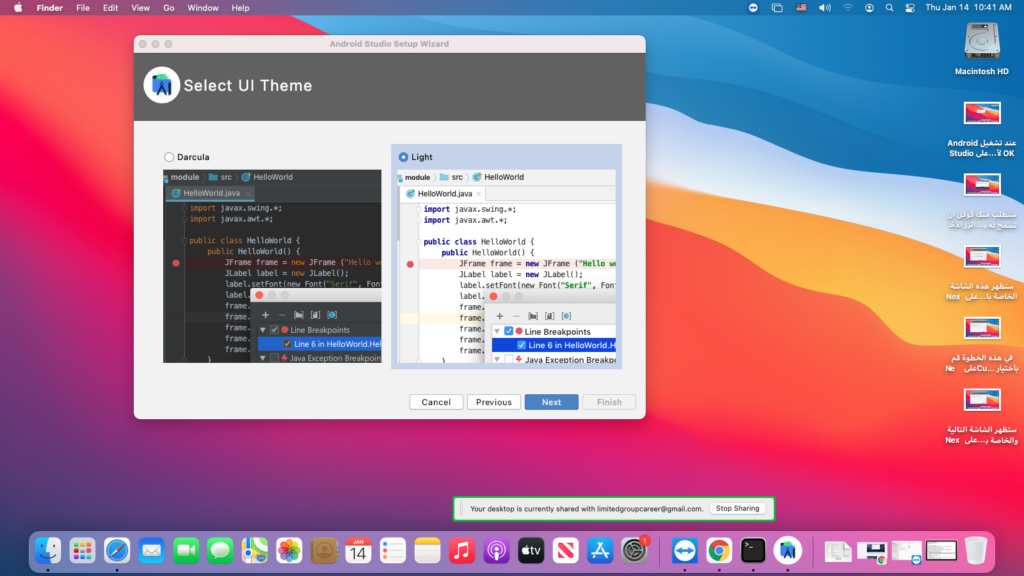Open the input source flag menu
The height and width of the screenshot is (576, 1024).
801,8
